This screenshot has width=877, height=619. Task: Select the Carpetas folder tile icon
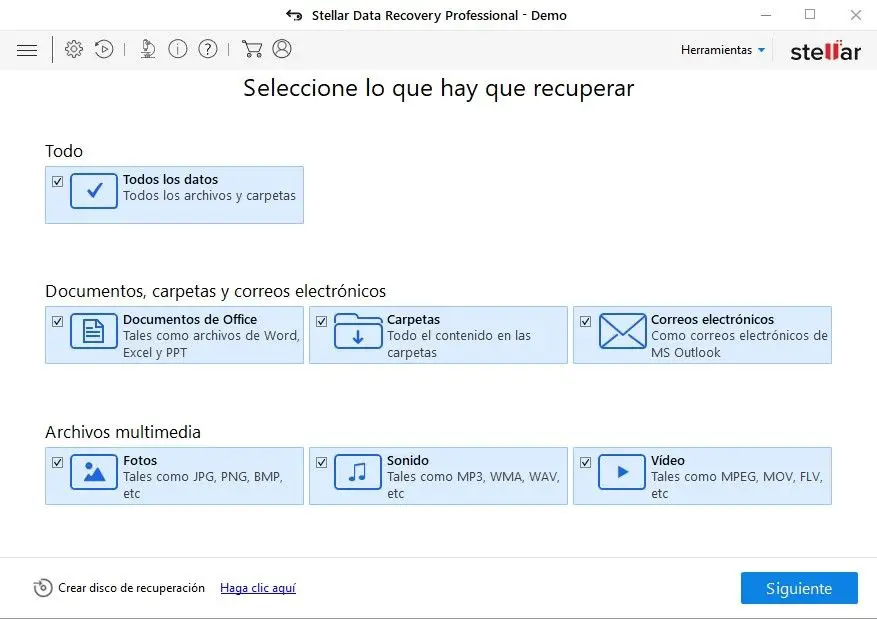tap(358, 331)
